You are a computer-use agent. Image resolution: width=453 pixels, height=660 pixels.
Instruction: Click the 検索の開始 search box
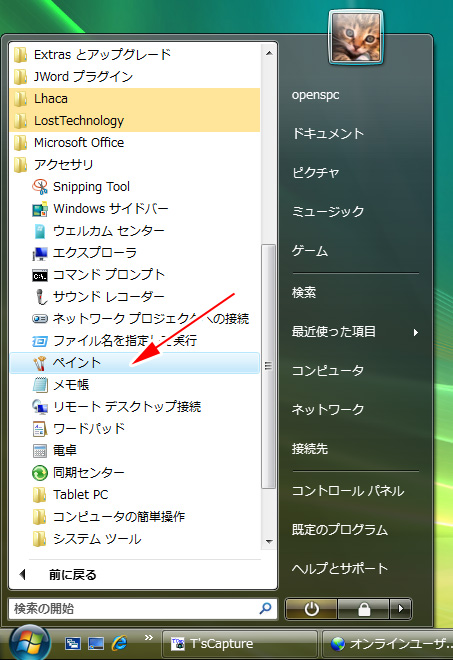tap(143, 609)
